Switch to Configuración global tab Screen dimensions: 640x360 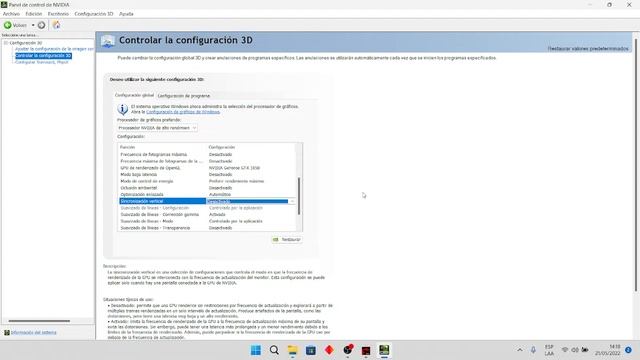point(134,95)
